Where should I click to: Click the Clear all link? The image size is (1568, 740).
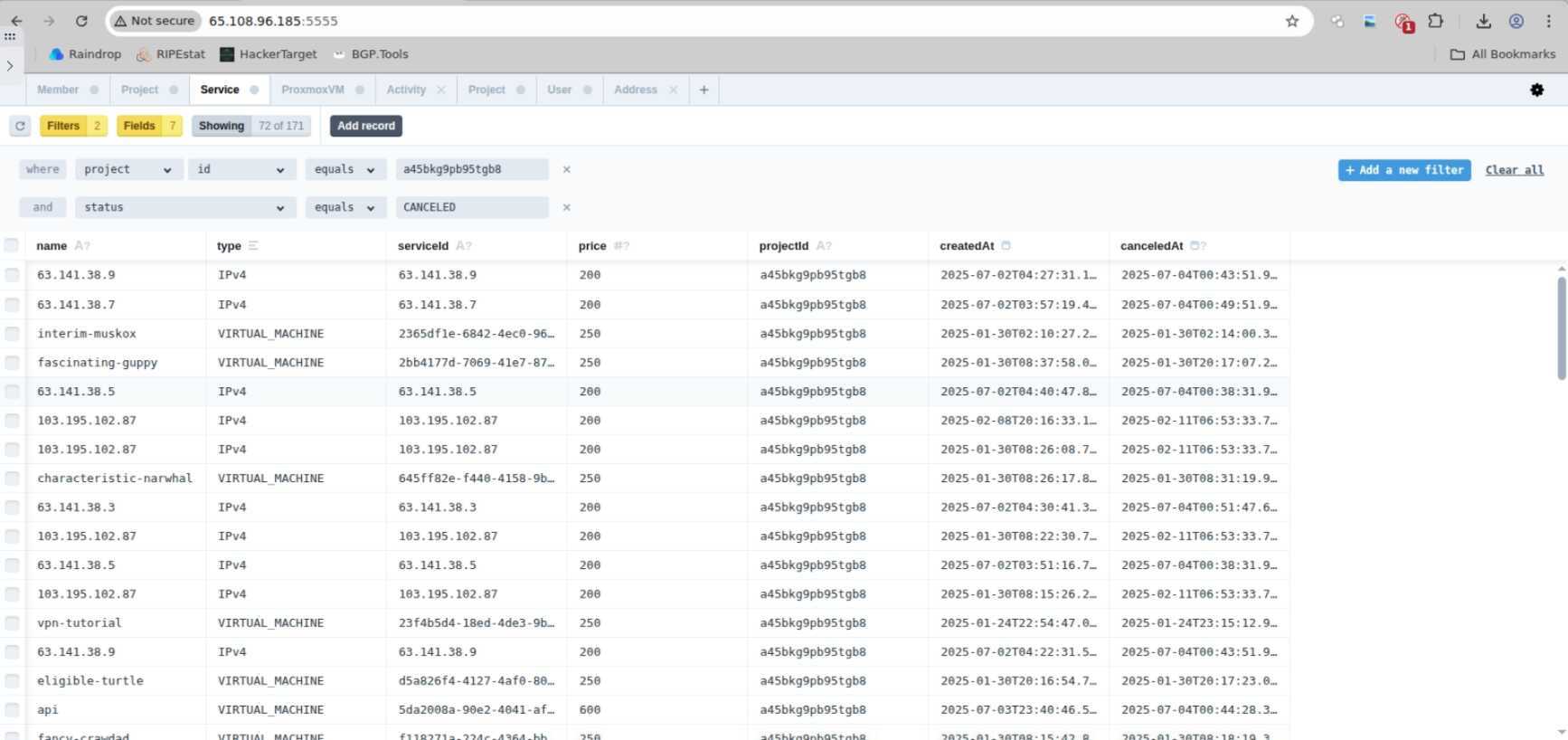click(1514, 170)
